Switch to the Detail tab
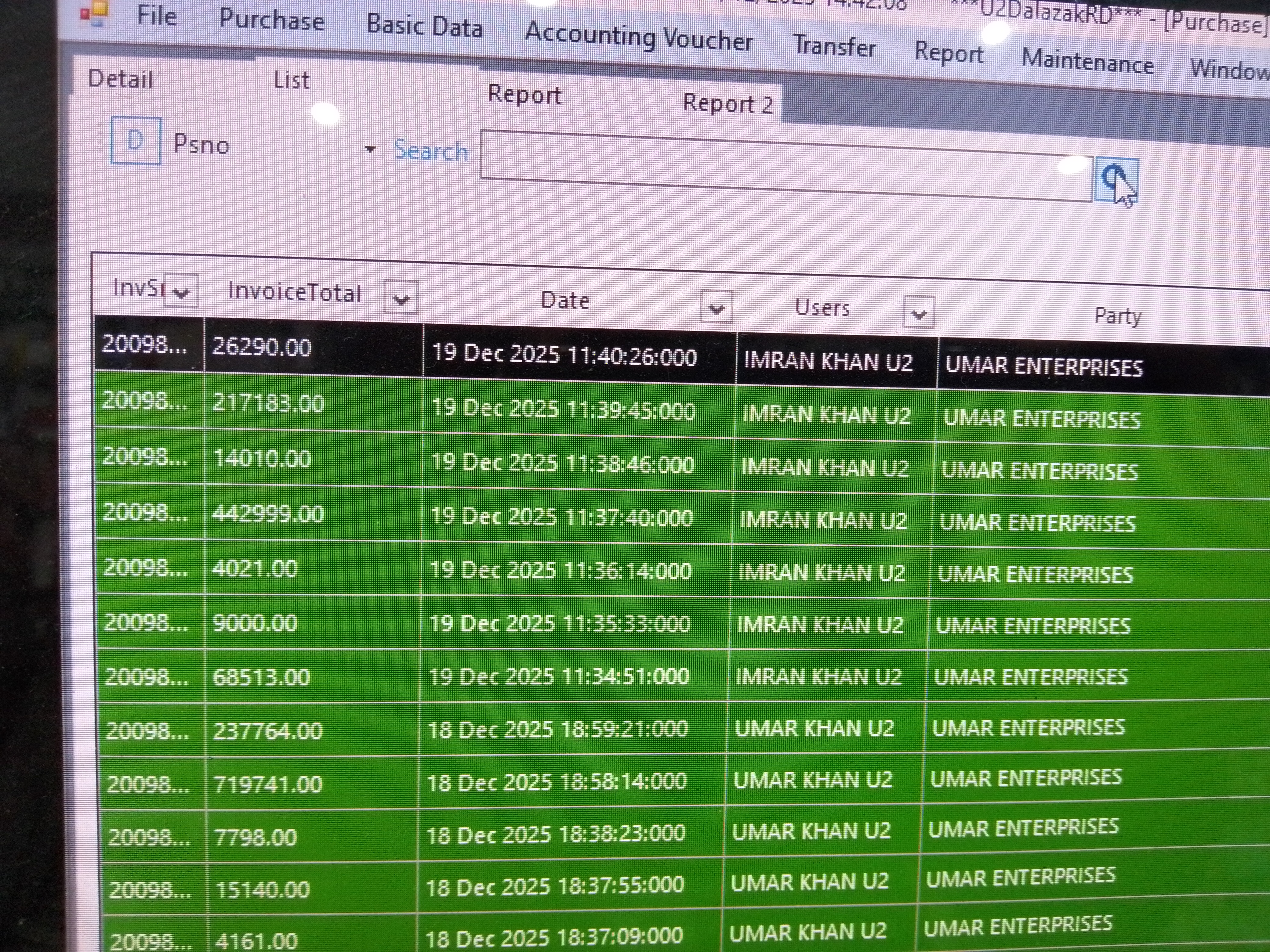The width and height of the screenshot is (1270, 952). click(121, 79)
